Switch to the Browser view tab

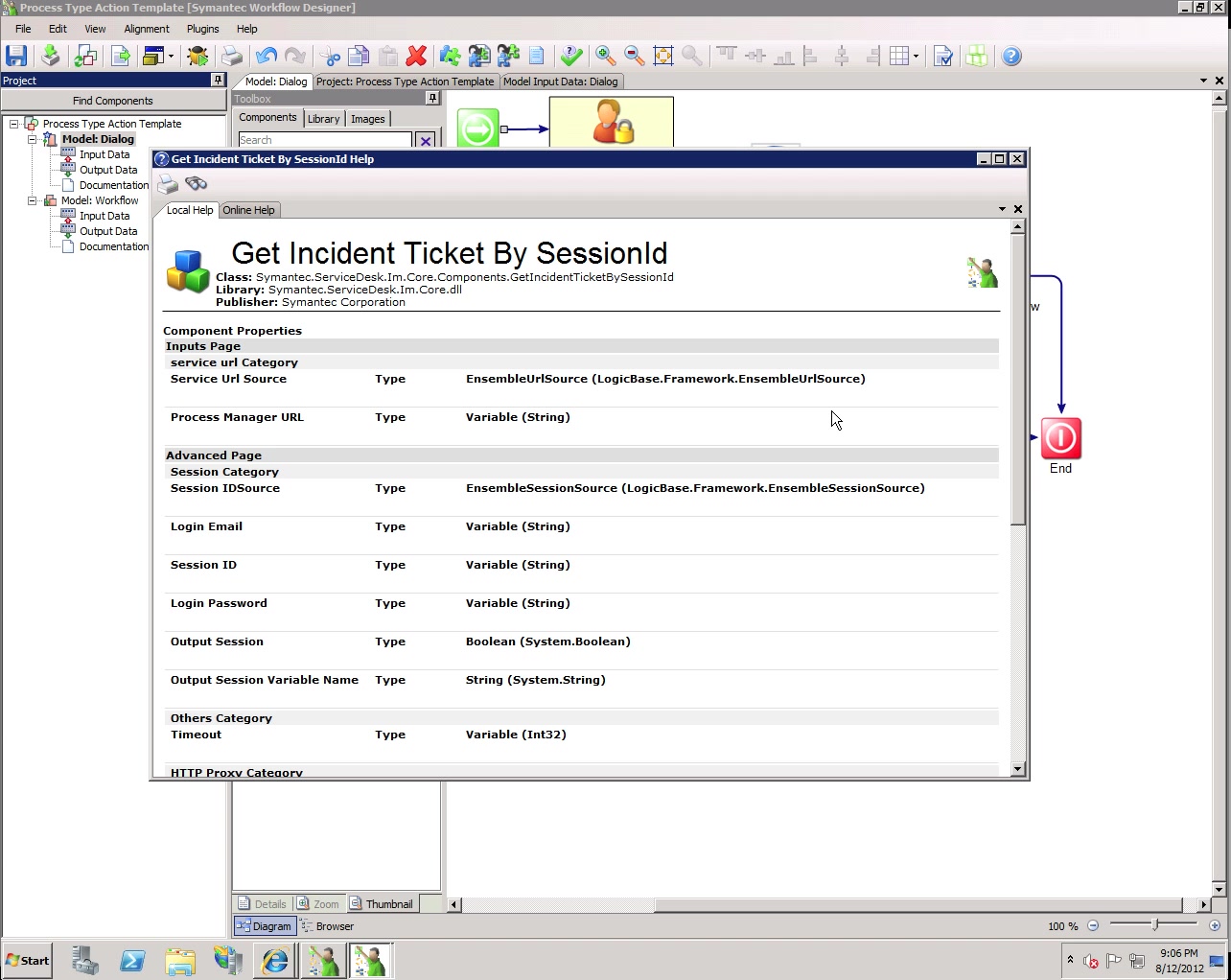(x=327, y=926)
